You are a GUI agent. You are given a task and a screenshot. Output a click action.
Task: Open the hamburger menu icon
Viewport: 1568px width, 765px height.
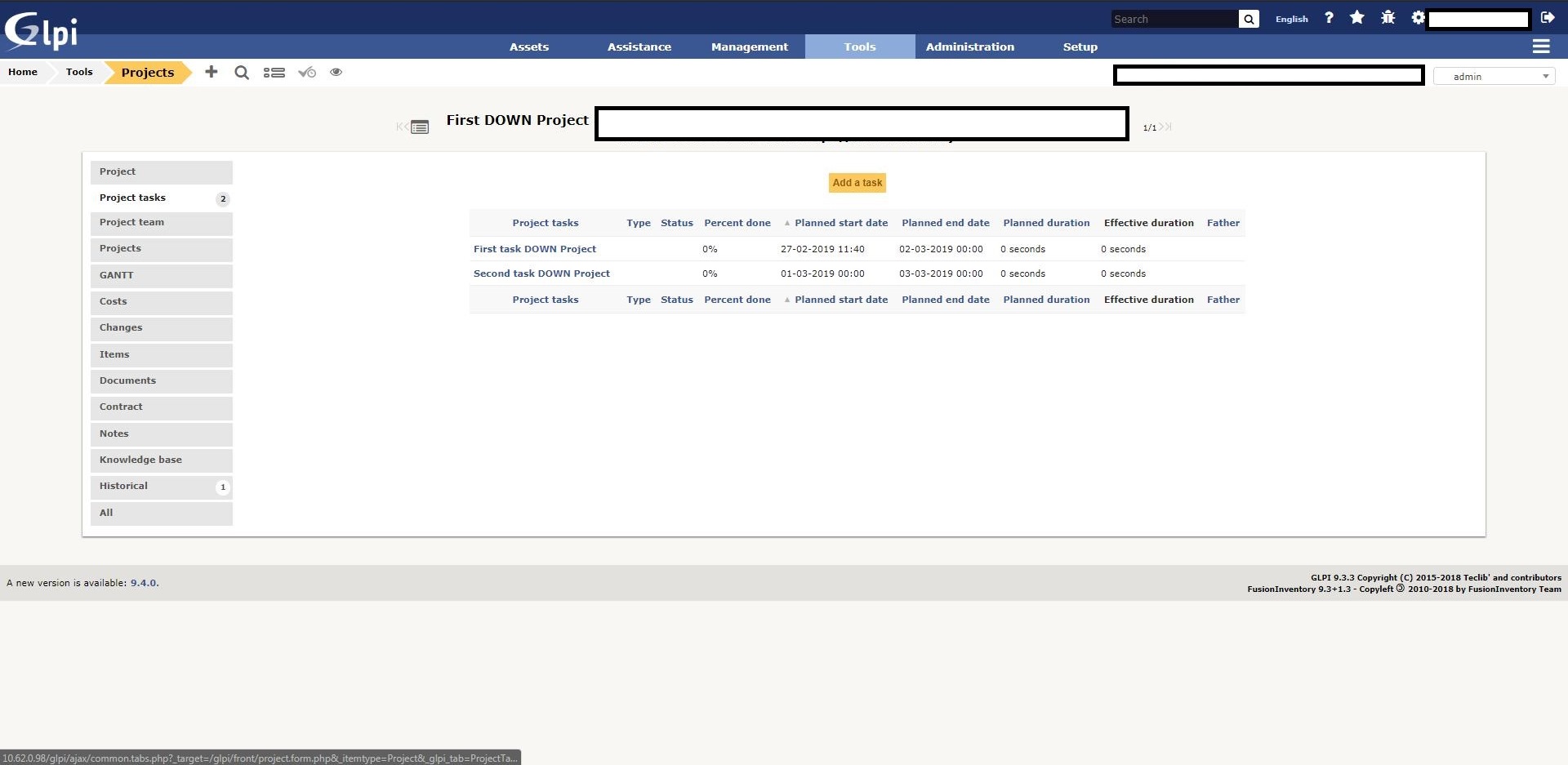point(1541,47)
